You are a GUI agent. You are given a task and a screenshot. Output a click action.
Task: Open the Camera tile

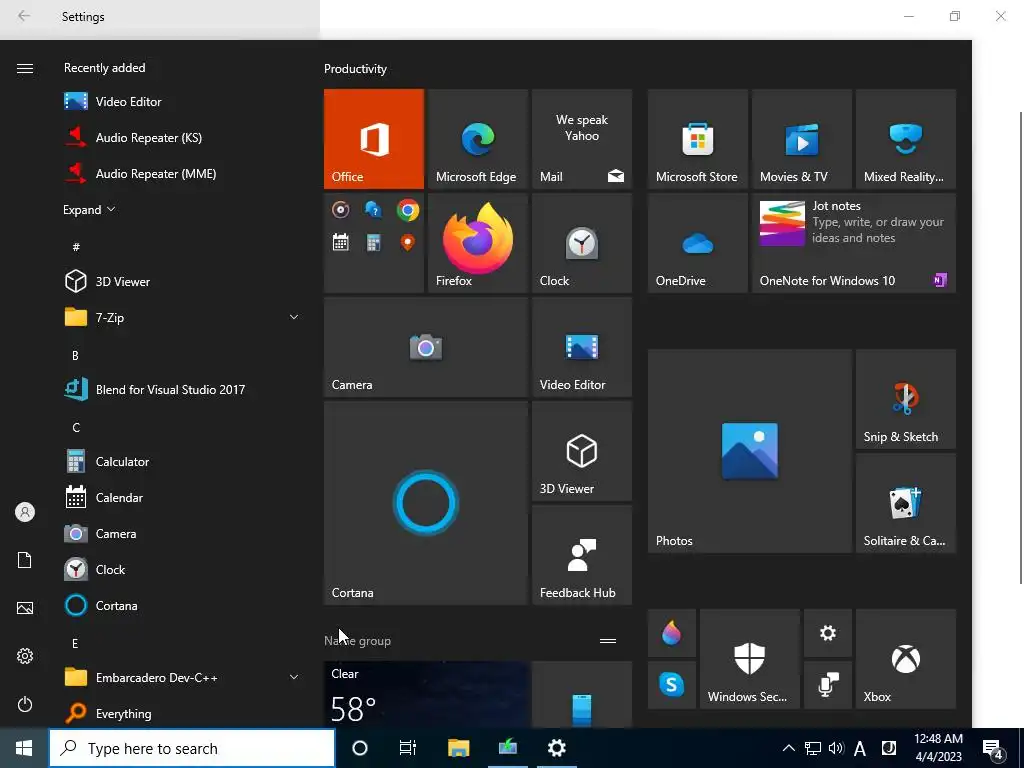(x=426, y=347)
